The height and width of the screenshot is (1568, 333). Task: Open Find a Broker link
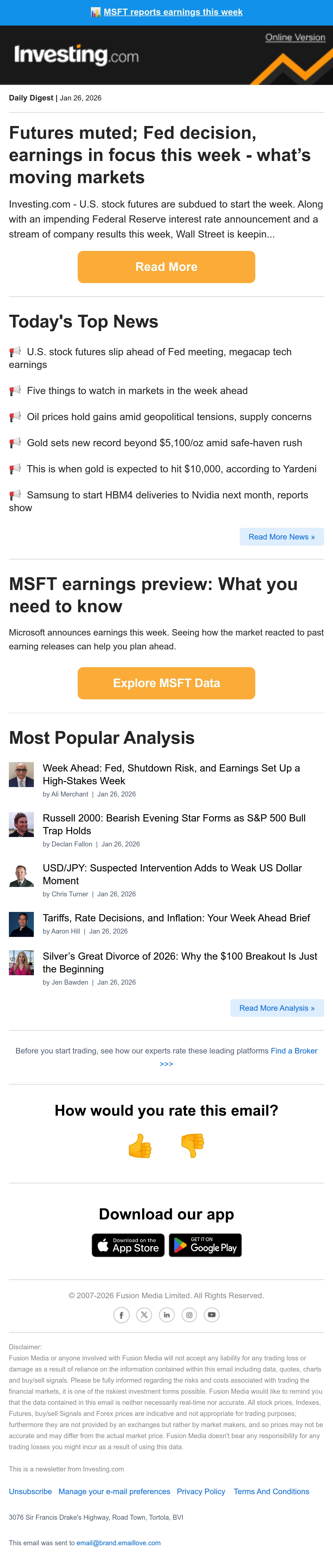(x=294, y=1051)
